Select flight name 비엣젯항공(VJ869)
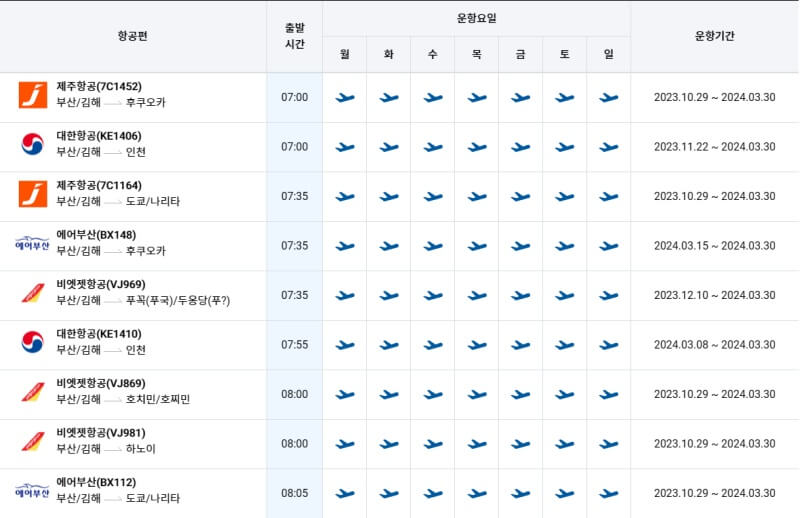This screenshot has height=518, width=800. [101, 383]
